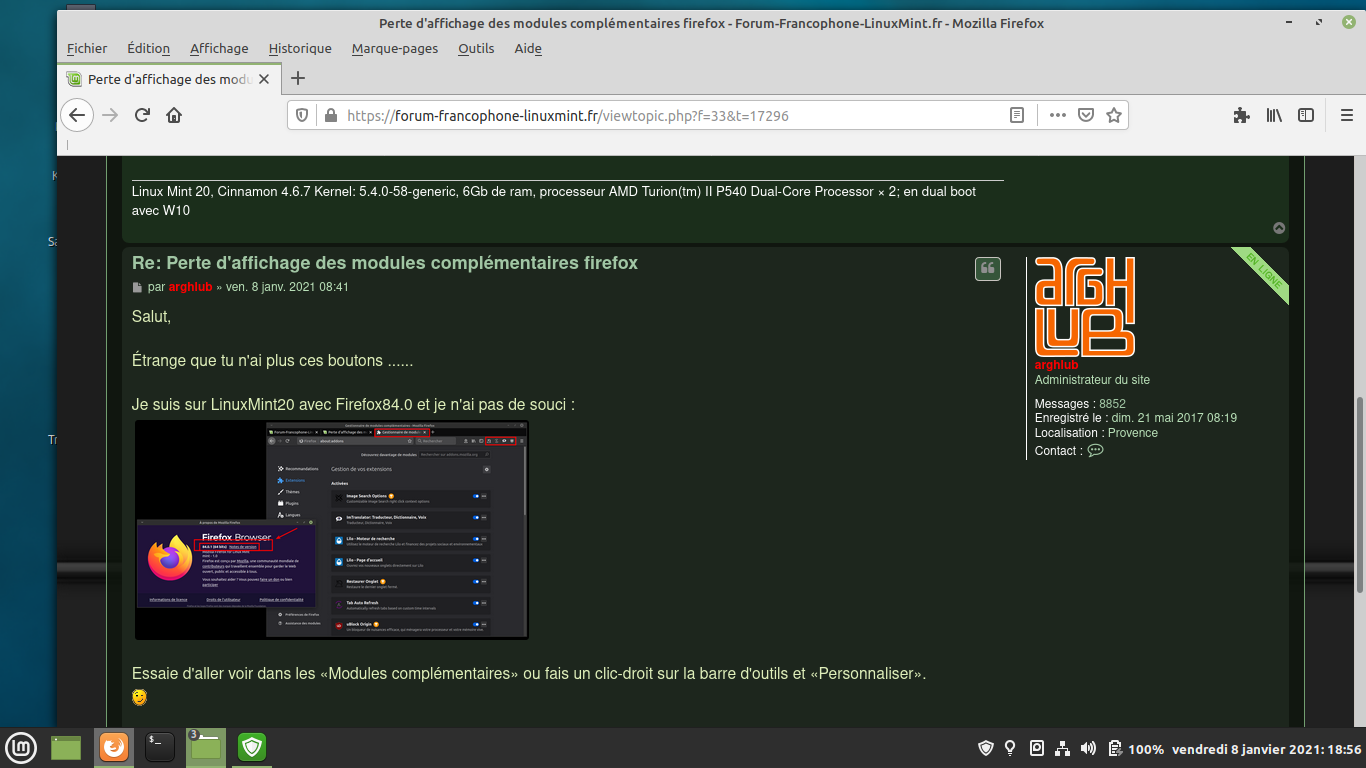This screenshot has width=1366, height=768.
Task: Open the Fichier menu
Action: click(x=87, y=48)
